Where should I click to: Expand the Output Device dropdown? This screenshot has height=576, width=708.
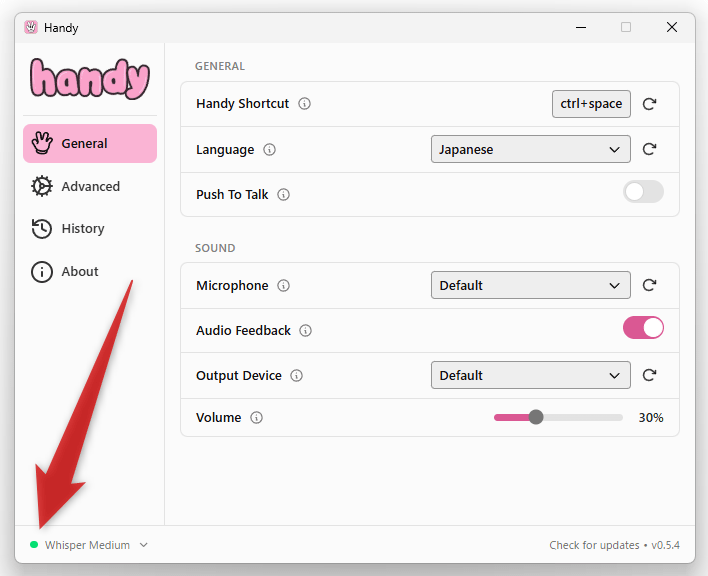530,375
